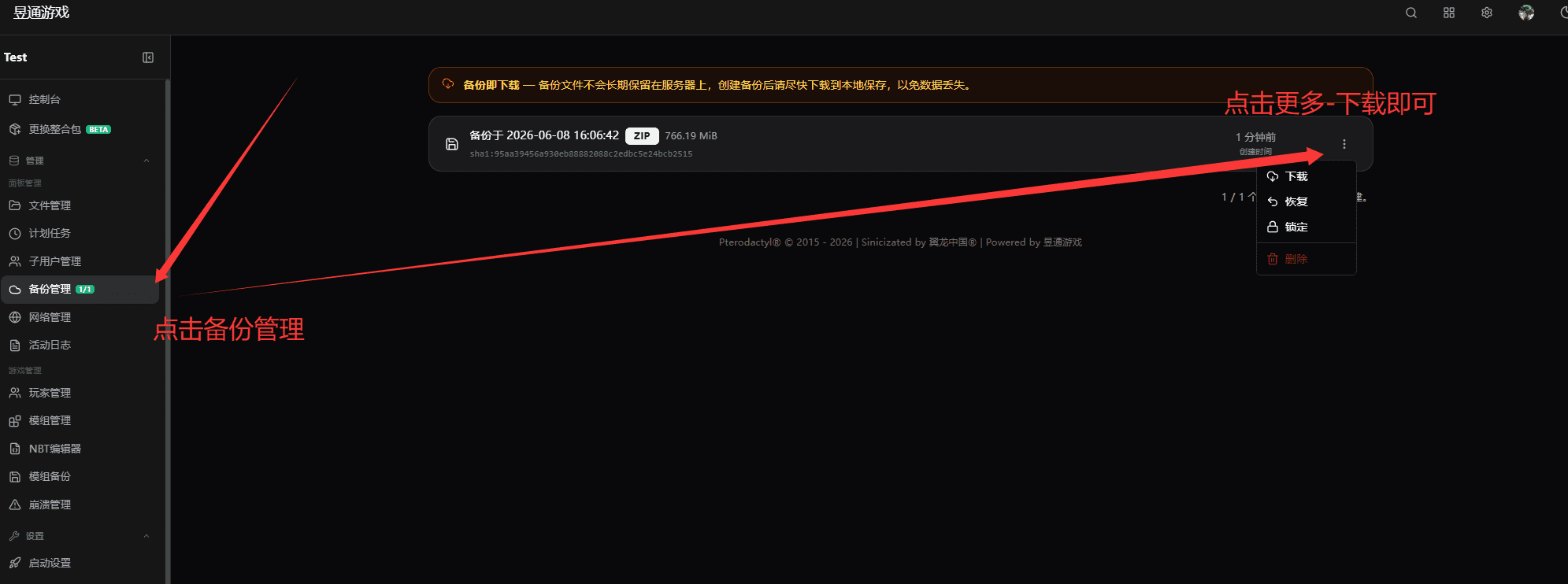This screenshot has width=1568, height=584.
Task: Click the 1 分钟前 creation time
Action: [x=1255, y=137]
